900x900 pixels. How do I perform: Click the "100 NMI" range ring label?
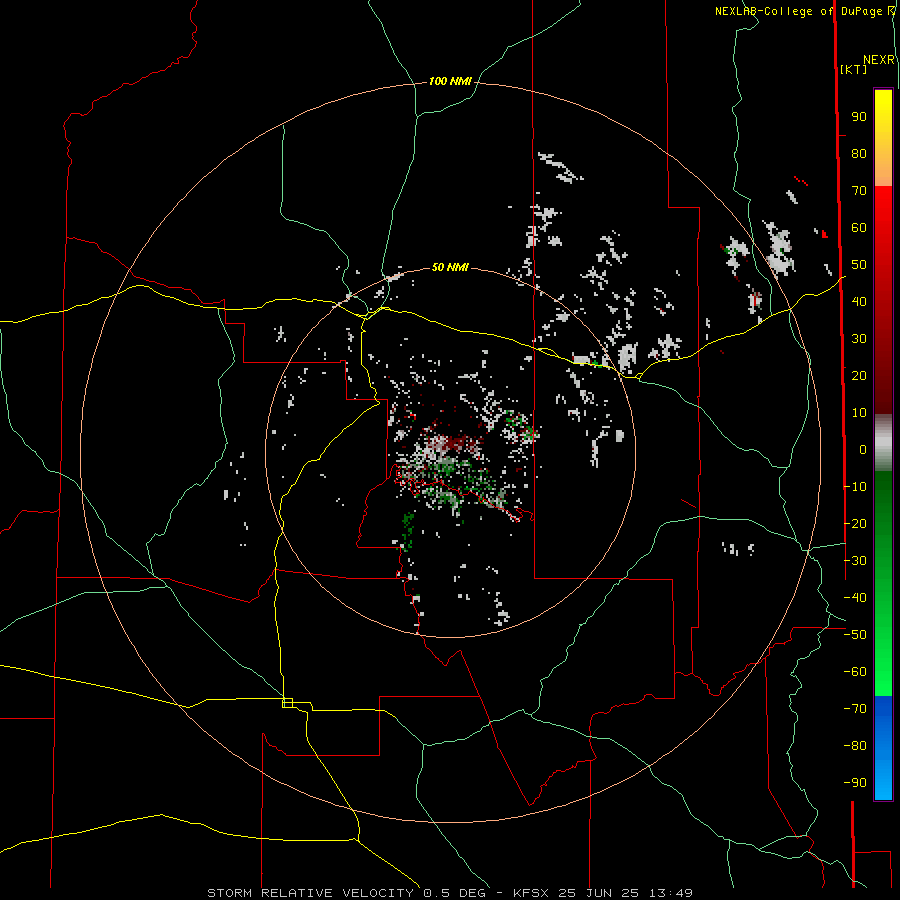(x=450, y=82)
